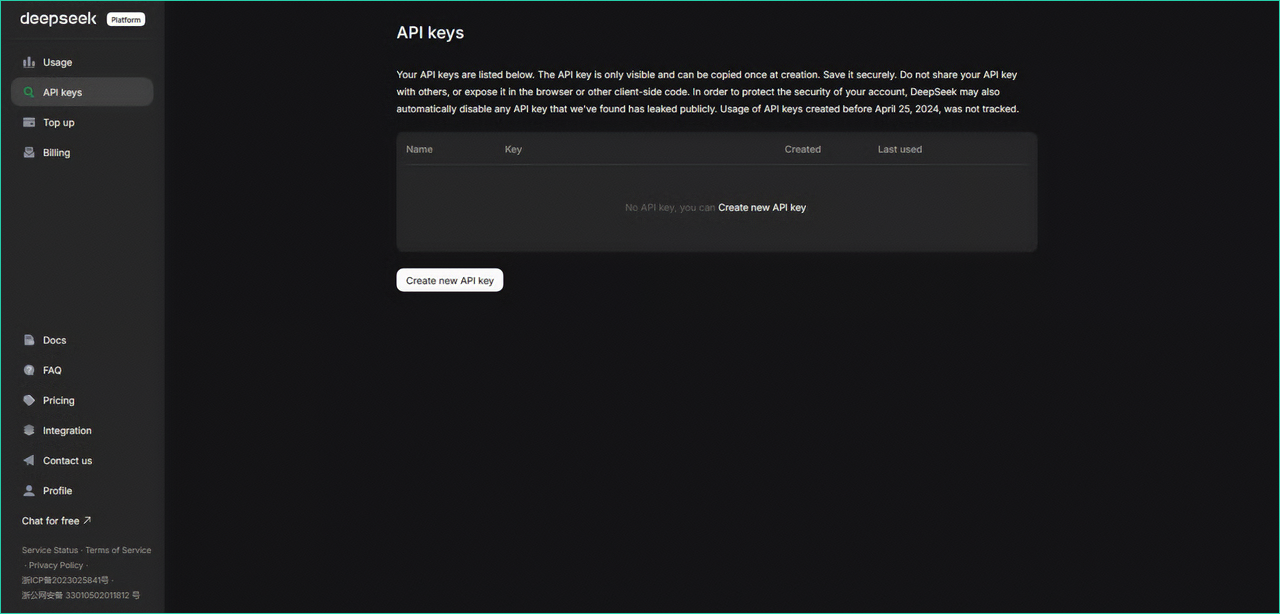Click the Pricing tag icon
Viewport: 1280px width, 614px height.
tap(29, 400)
